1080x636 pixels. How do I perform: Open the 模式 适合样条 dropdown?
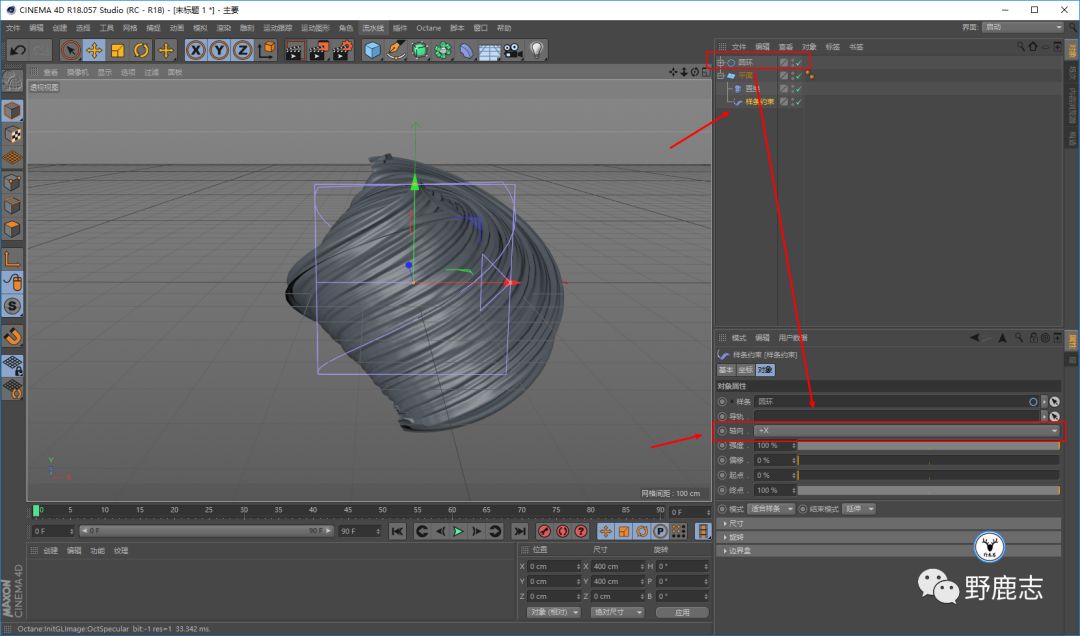coord(770,509)
